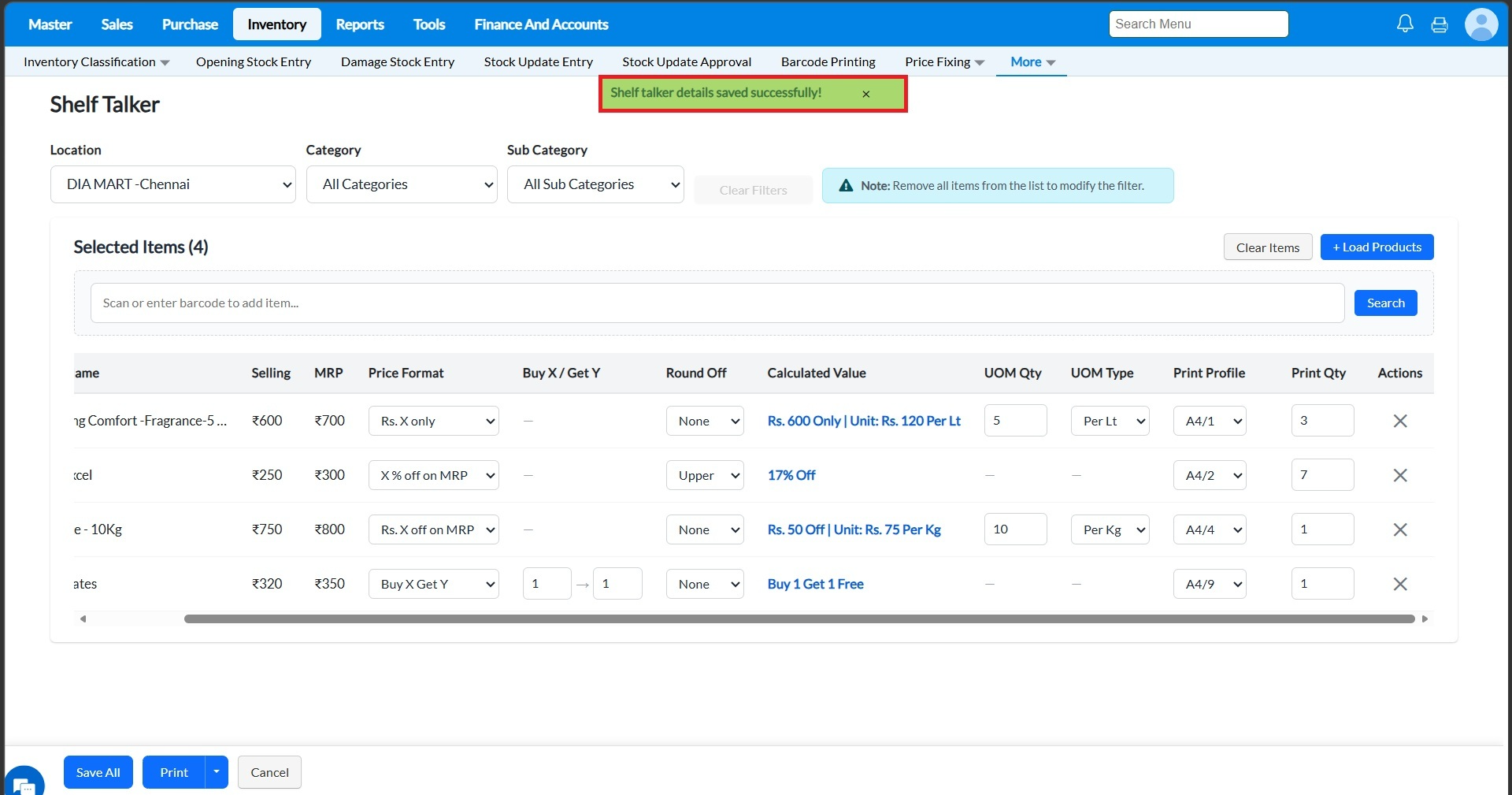1512x795 pixels.
Task: Go to Barcode Printing tab
Action: 828,61
